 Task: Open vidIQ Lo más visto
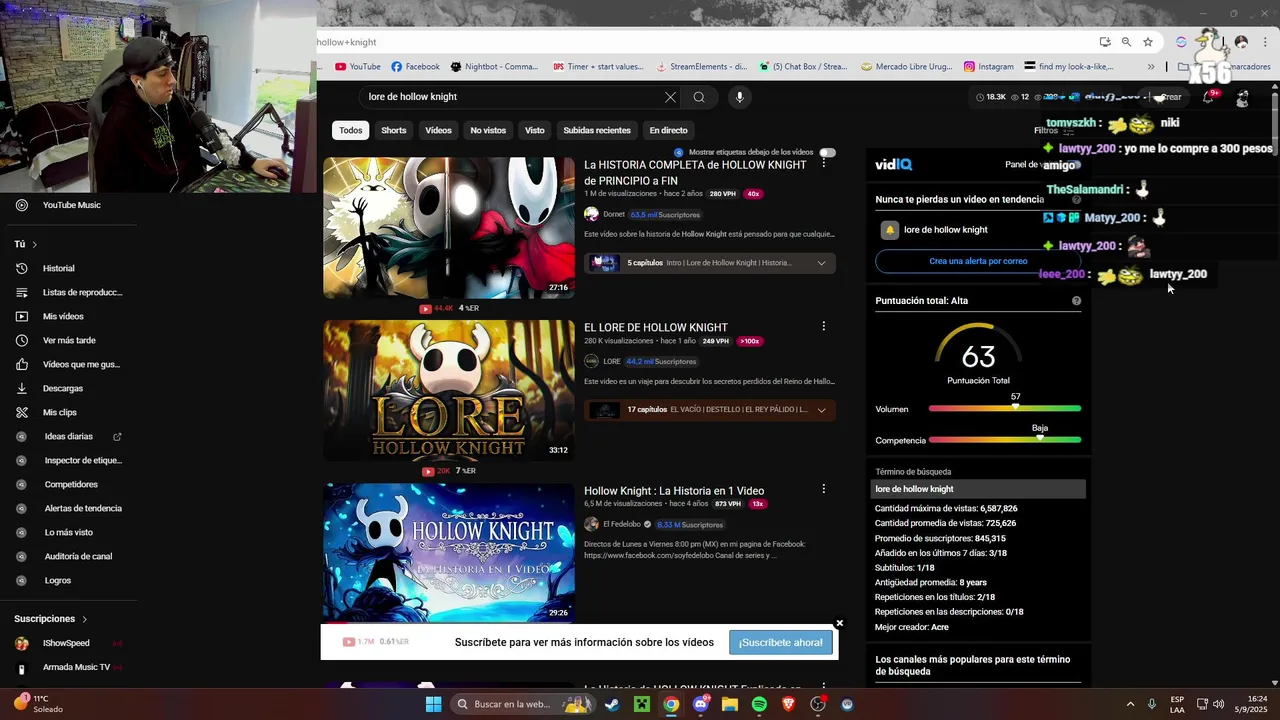tap(68, 532)
